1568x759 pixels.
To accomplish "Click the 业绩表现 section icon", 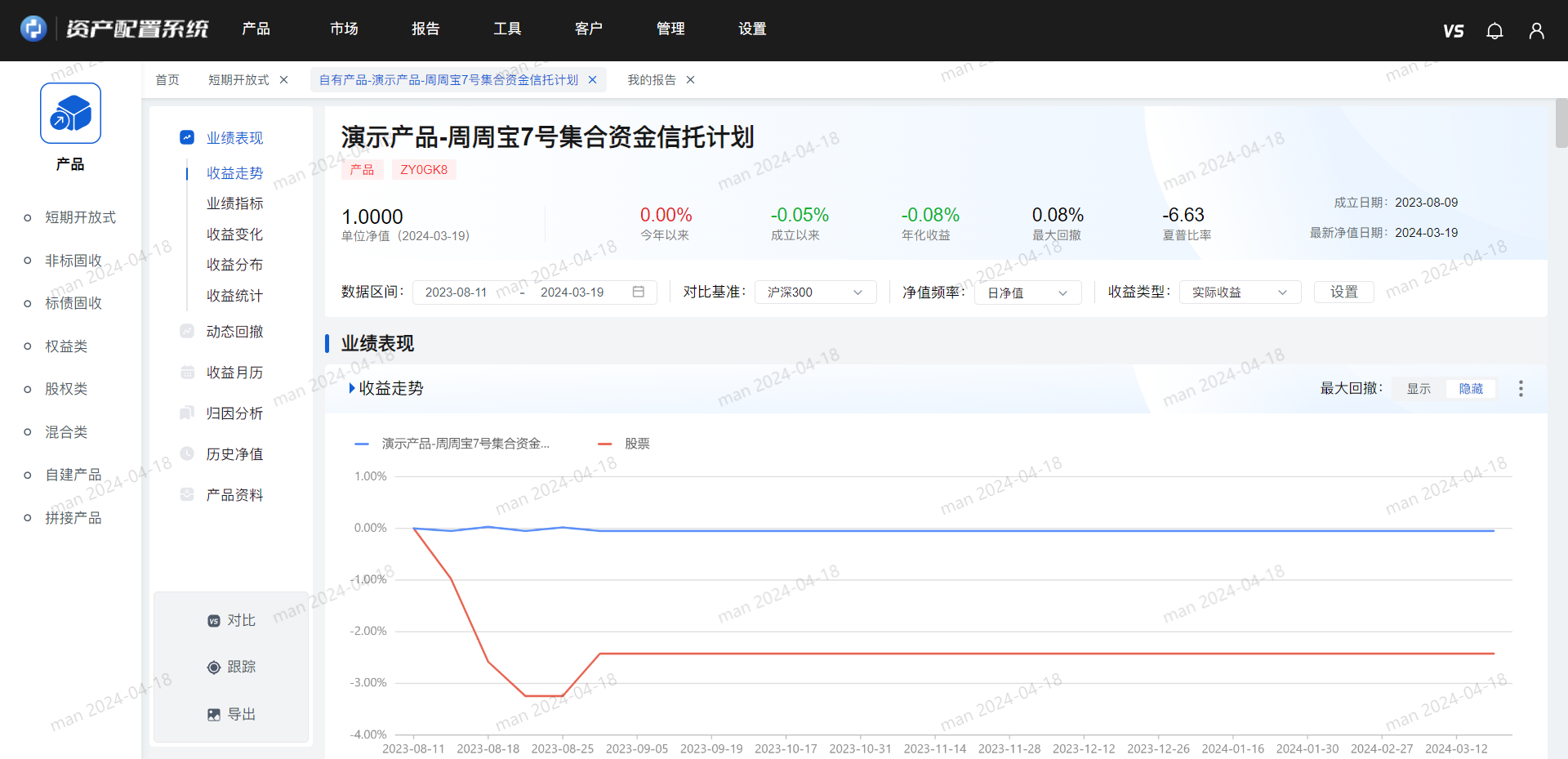I will point(187,137).
